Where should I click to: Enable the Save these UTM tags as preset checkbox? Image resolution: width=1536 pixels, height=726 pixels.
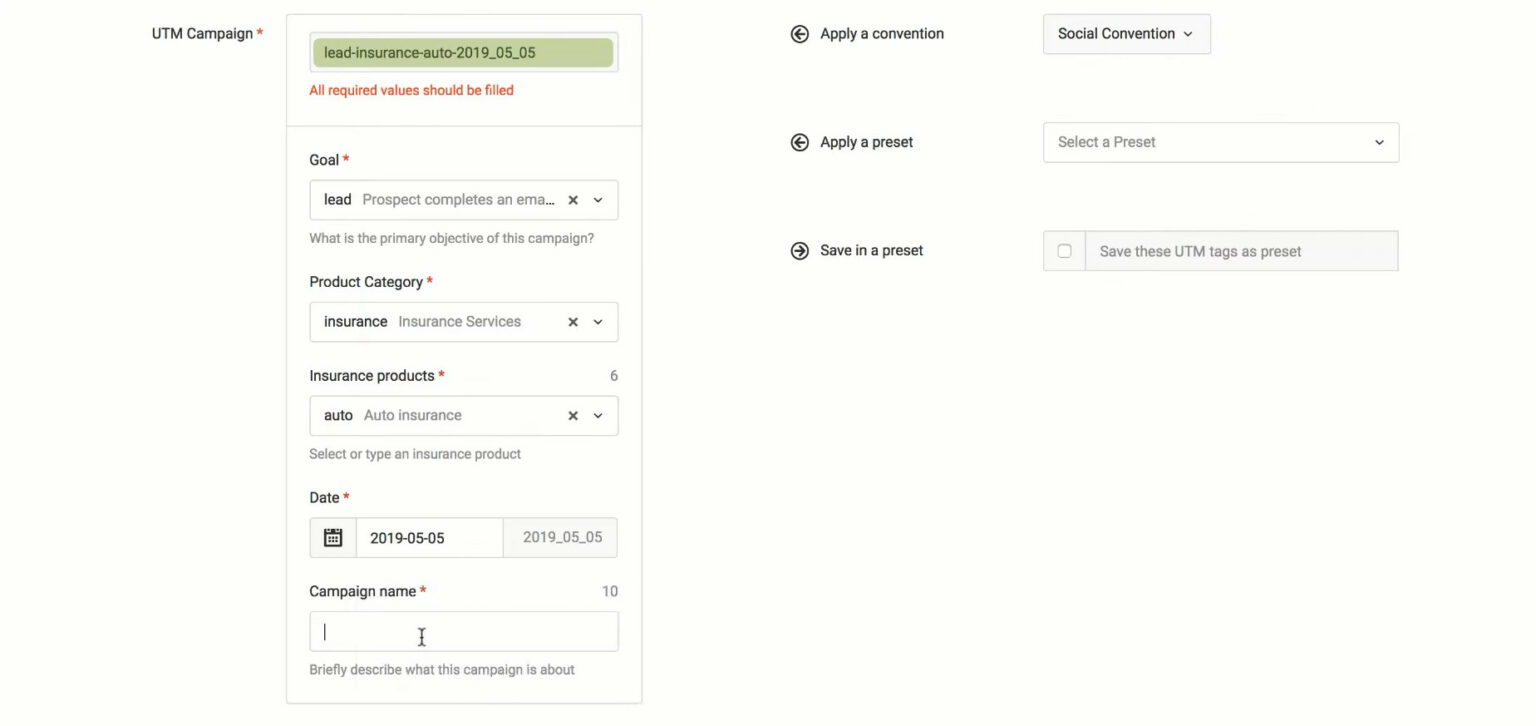pyautogui.click(x=1063, y=250)
